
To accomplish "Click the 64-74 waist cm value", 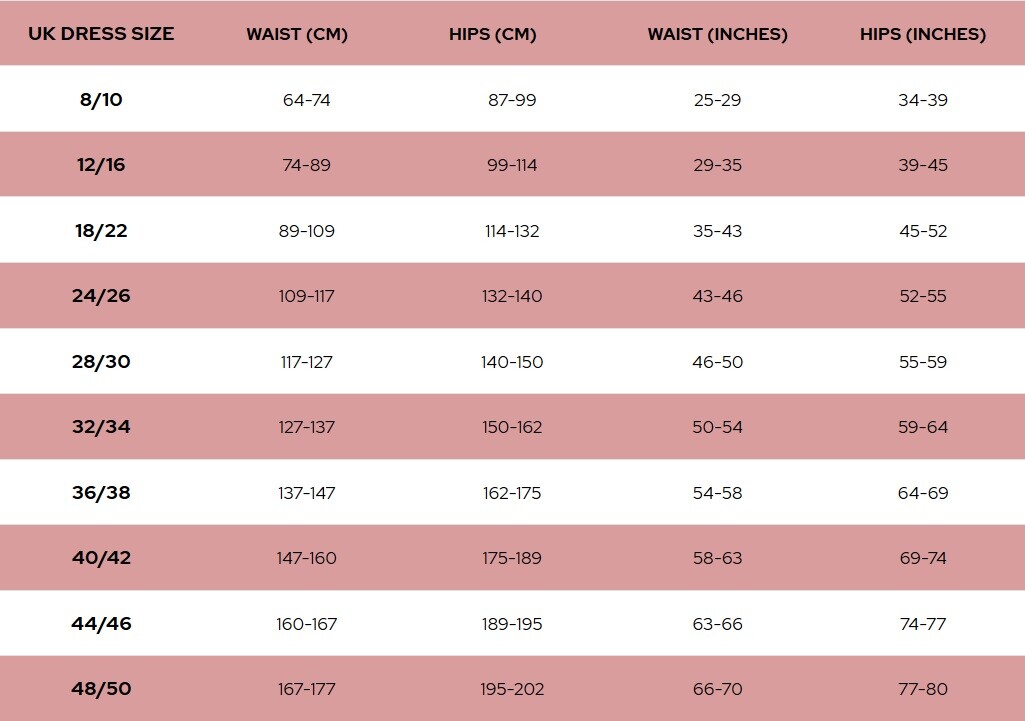I will 307,100.
